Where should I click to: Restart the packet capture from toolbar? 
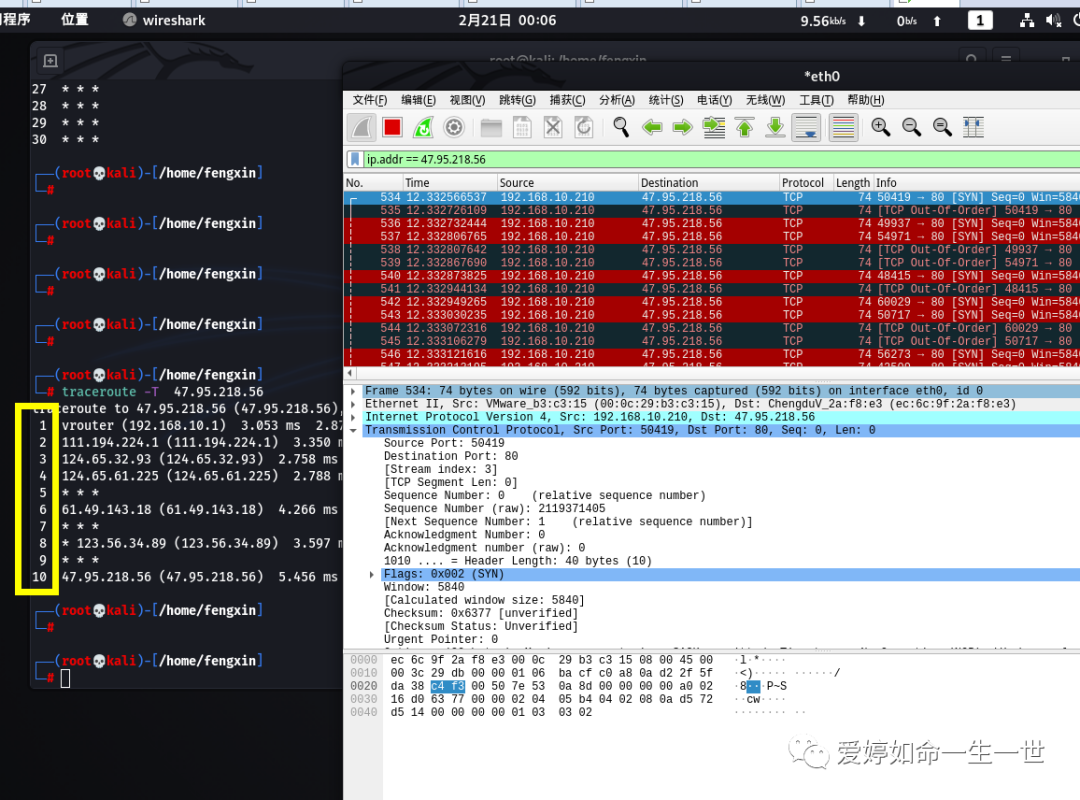point(423,127)
